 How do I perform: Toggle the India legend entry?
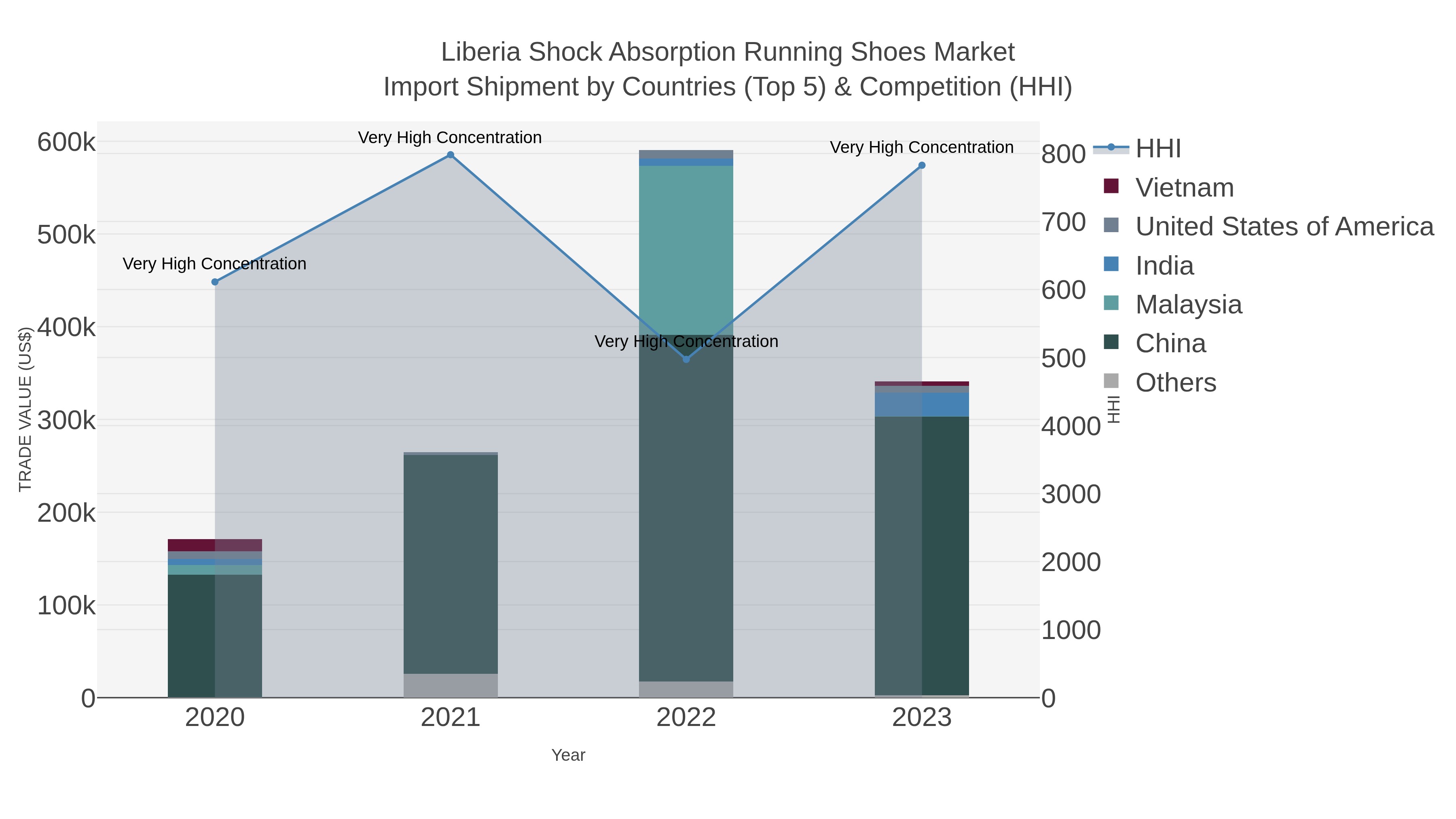pyautogui.click(x=1149, y=266)
